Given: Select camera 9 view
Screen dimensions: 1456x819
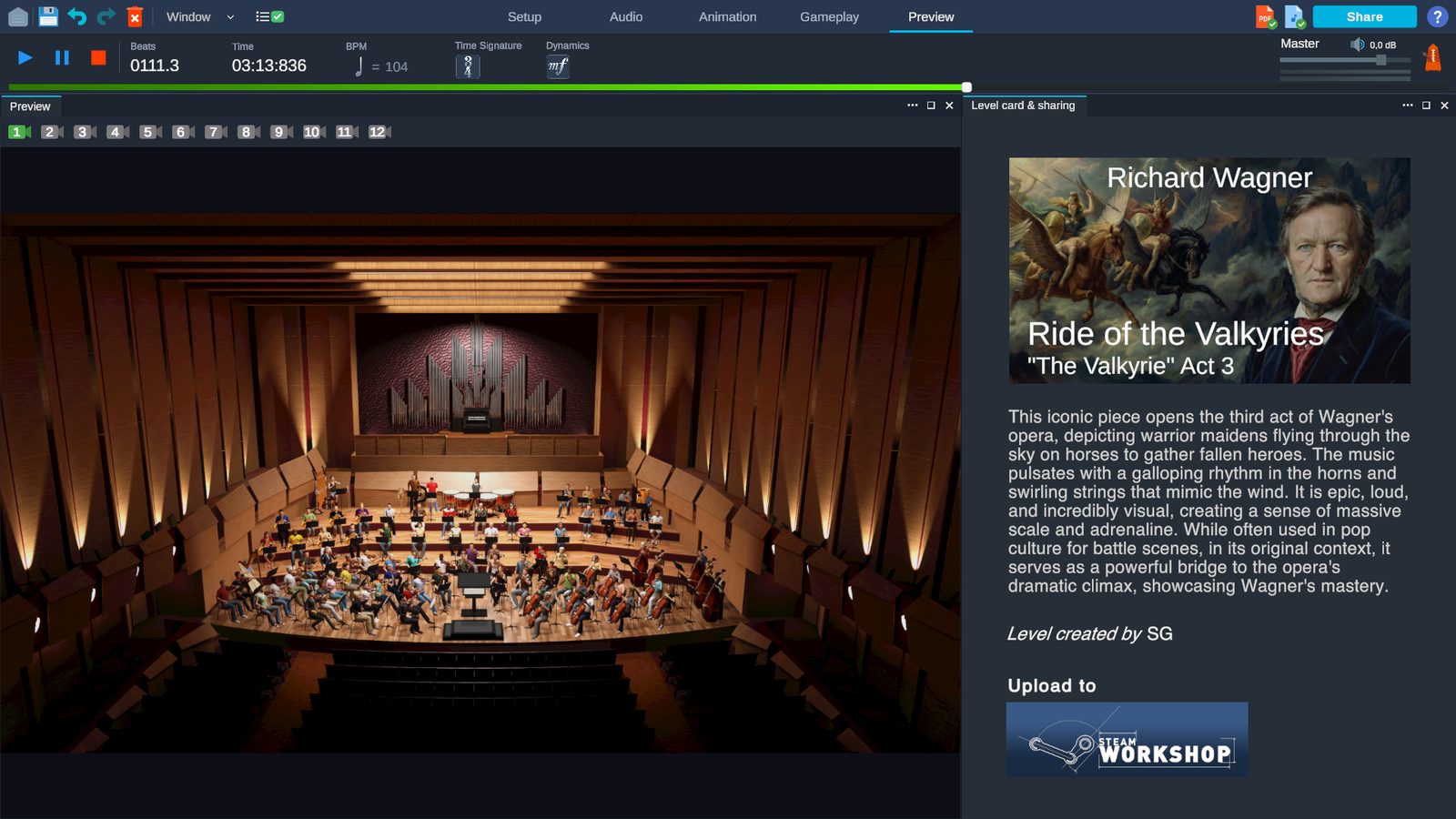Looking at the screenshot, I should click(281, 132).
